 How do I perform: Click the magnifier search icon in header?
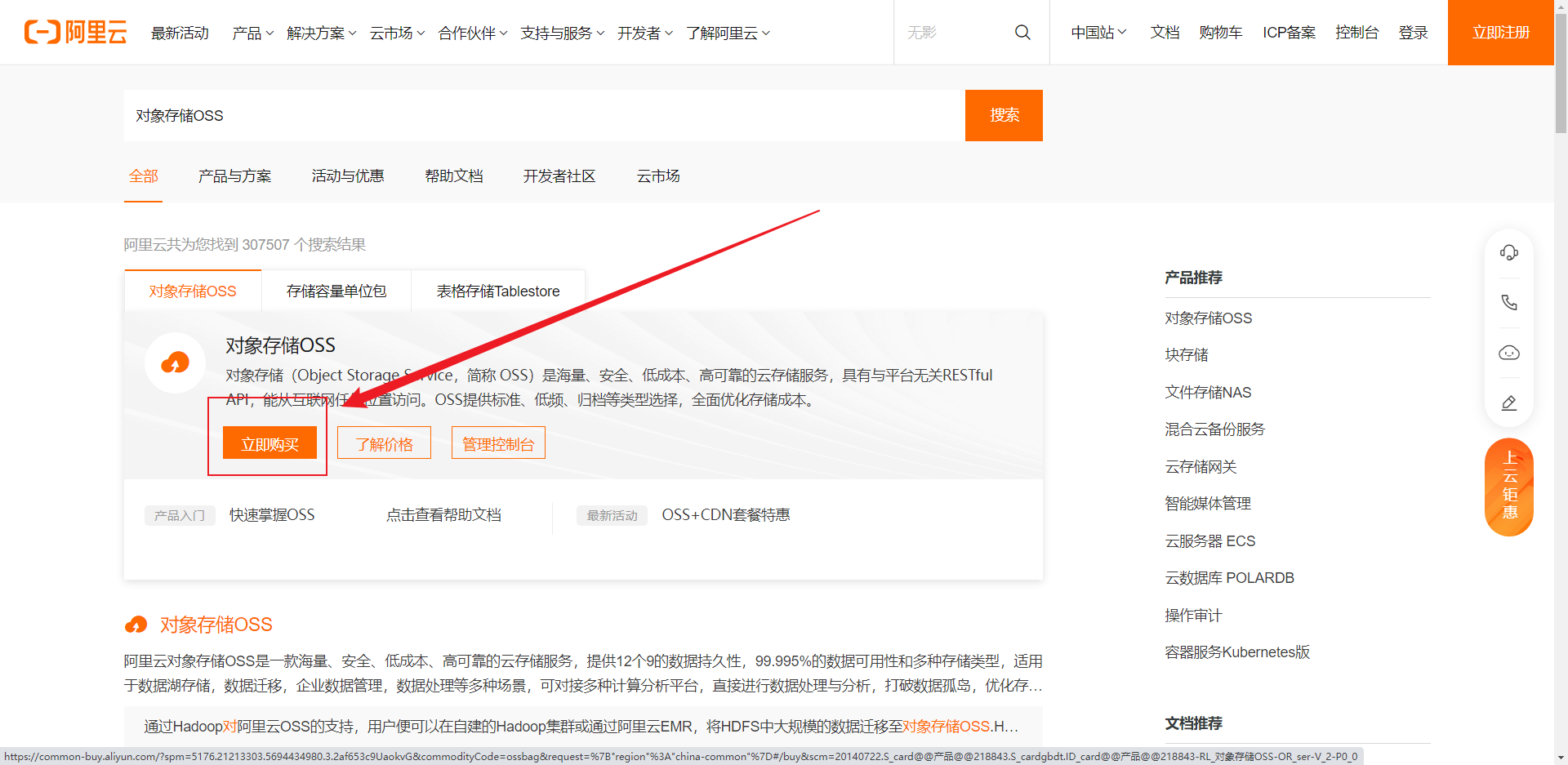(x=1022, y=33)
